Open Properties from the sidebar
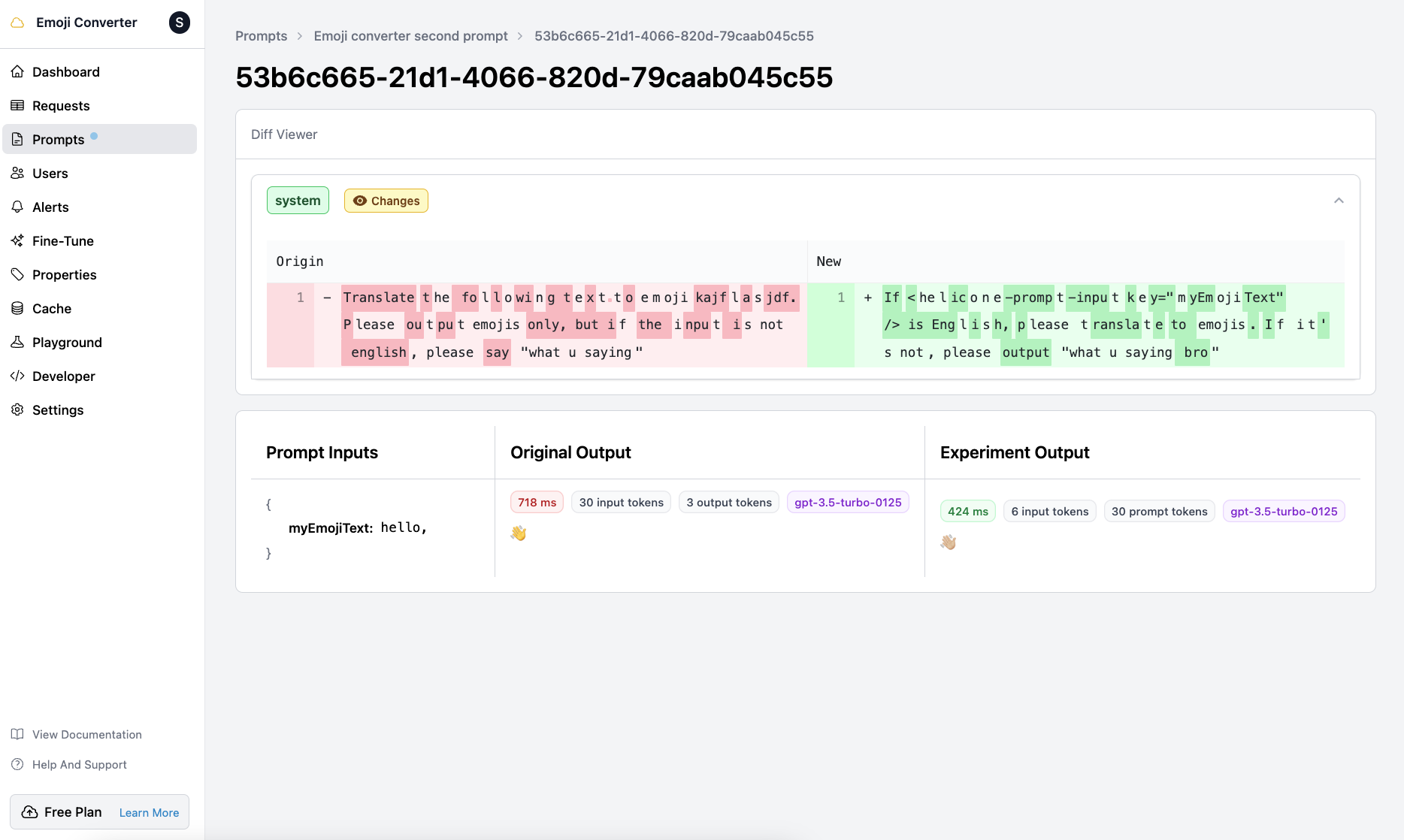Screen dimensions: 1404x840 [63, 274]
